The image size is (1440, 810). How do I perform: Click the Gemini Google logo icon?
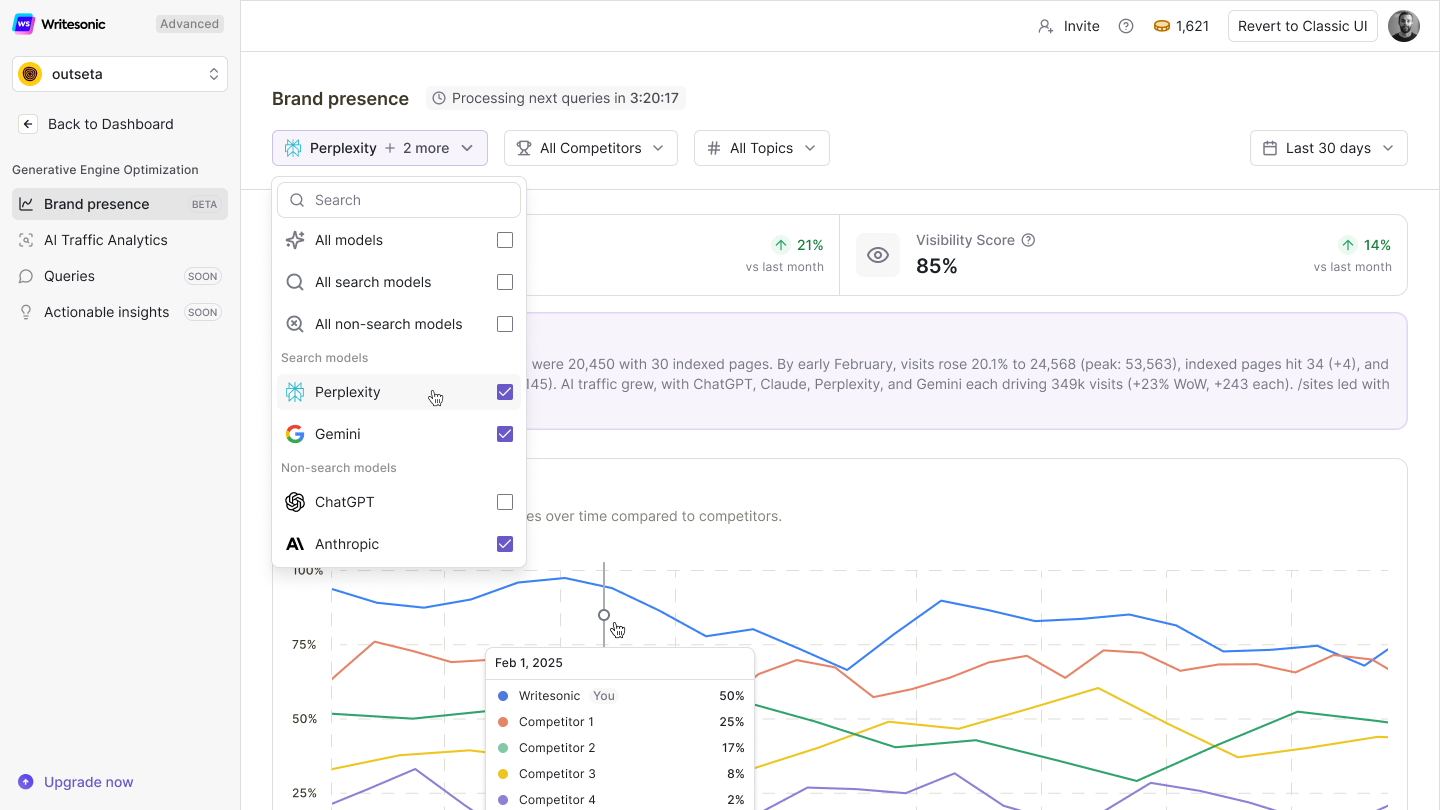click(x=295, y=434)
